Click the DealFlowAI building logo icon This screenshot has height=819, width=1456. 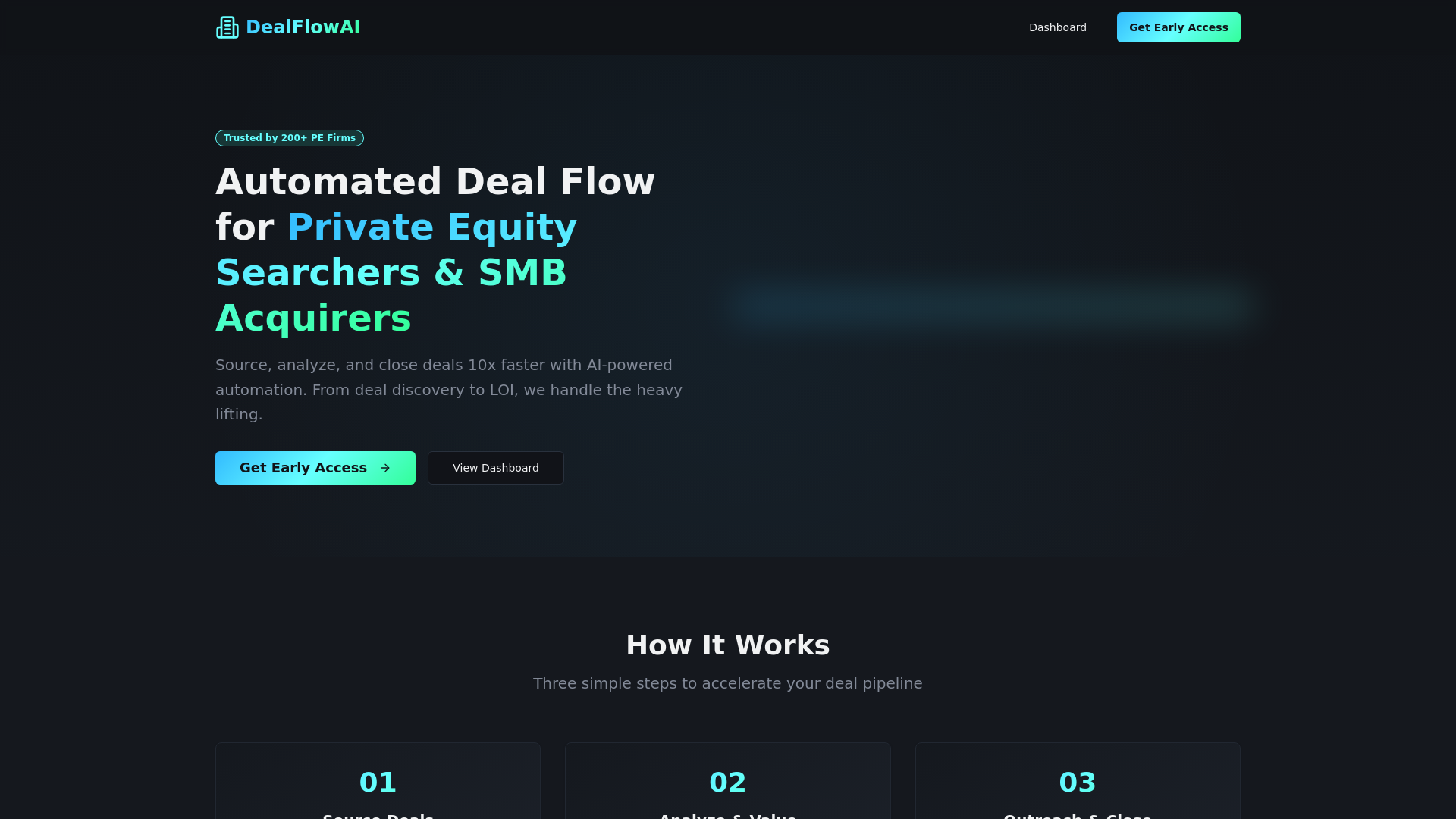point(227,27)
